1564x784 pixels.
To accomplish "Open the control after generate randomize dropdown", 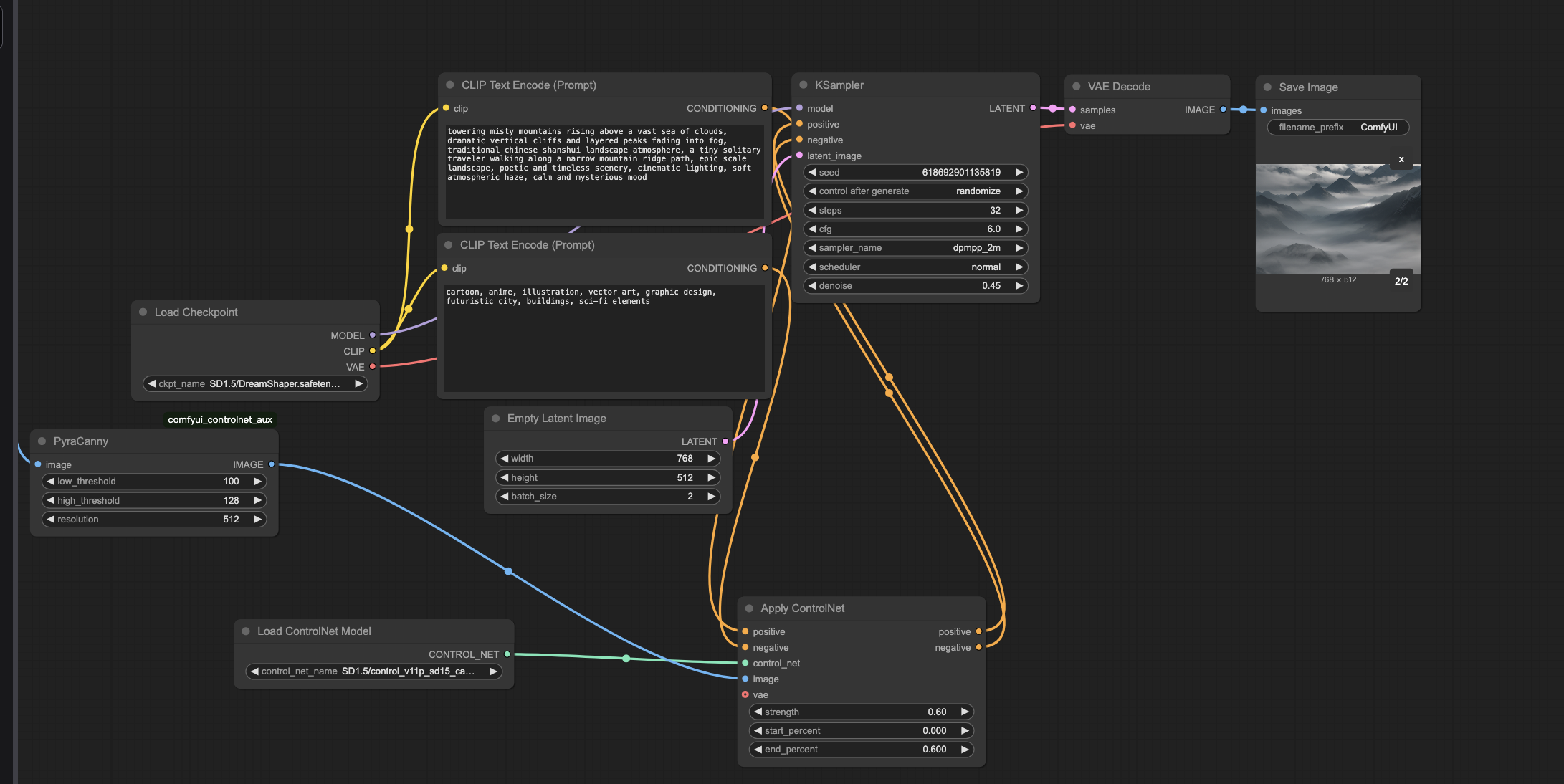I will (x=915, y=191).
